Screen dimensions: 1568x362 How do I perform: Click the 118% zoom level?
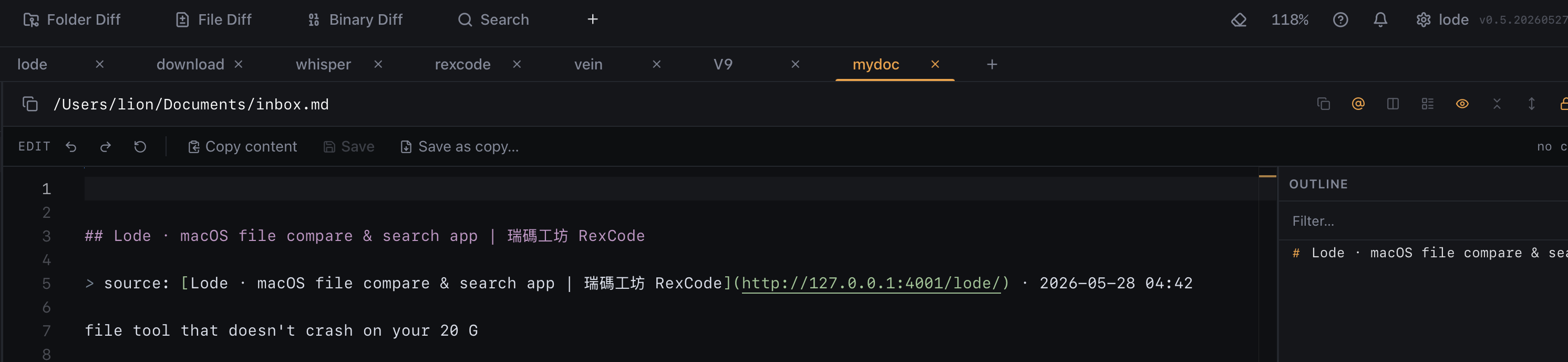point(1289,19)
